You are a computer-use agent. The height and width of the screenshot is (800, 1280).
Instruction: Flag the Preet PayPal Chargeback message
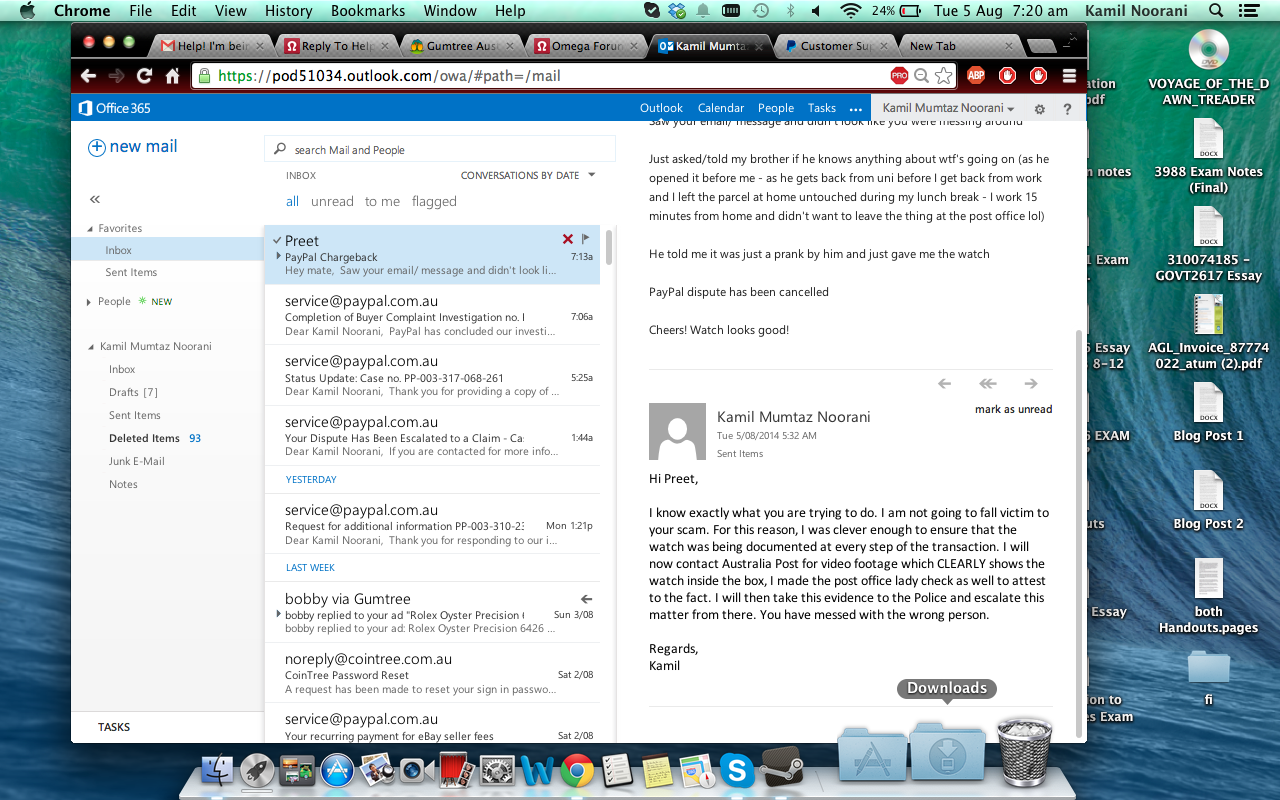tap(586, 239)
